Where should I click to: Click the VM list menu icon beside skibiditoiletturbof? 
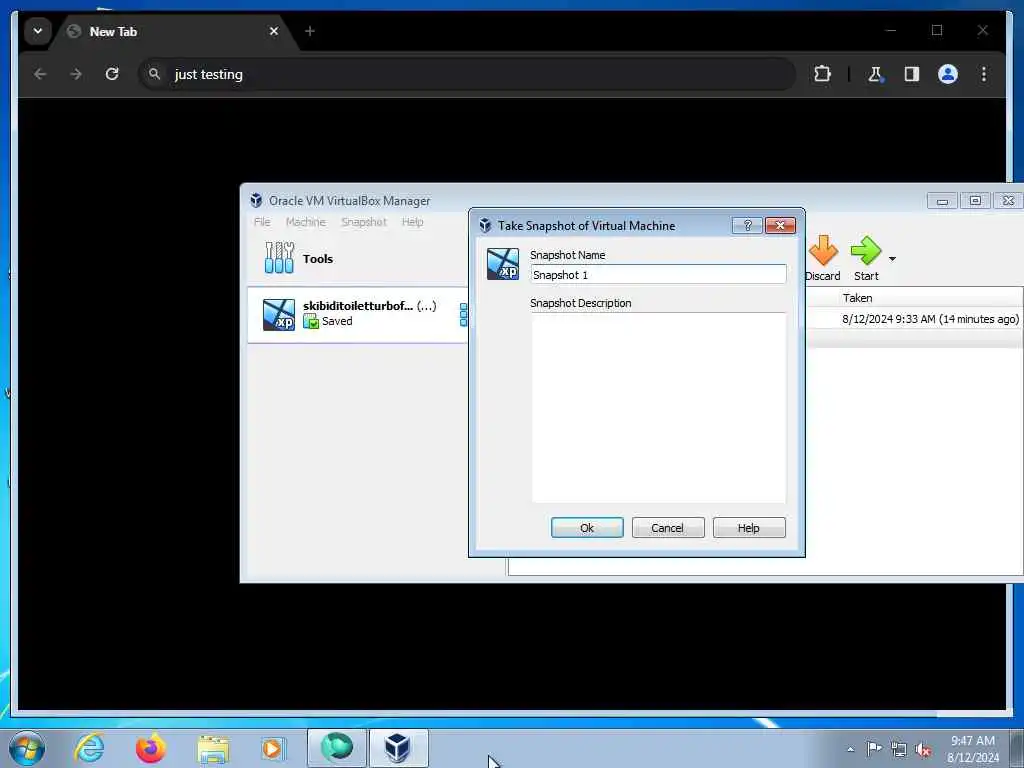coord(463,314)
